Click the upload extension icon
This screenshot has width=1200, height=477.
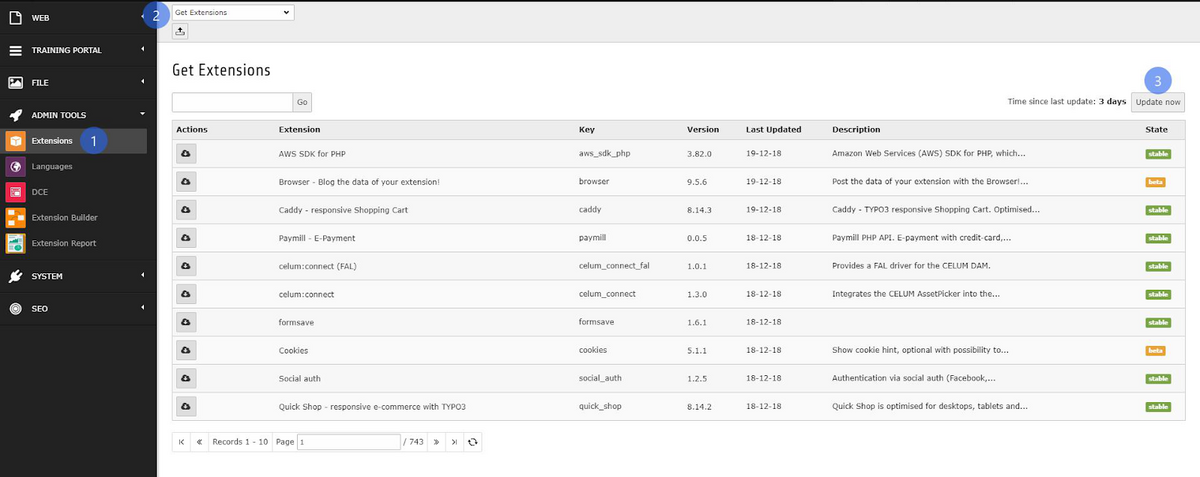coord(180,31)
